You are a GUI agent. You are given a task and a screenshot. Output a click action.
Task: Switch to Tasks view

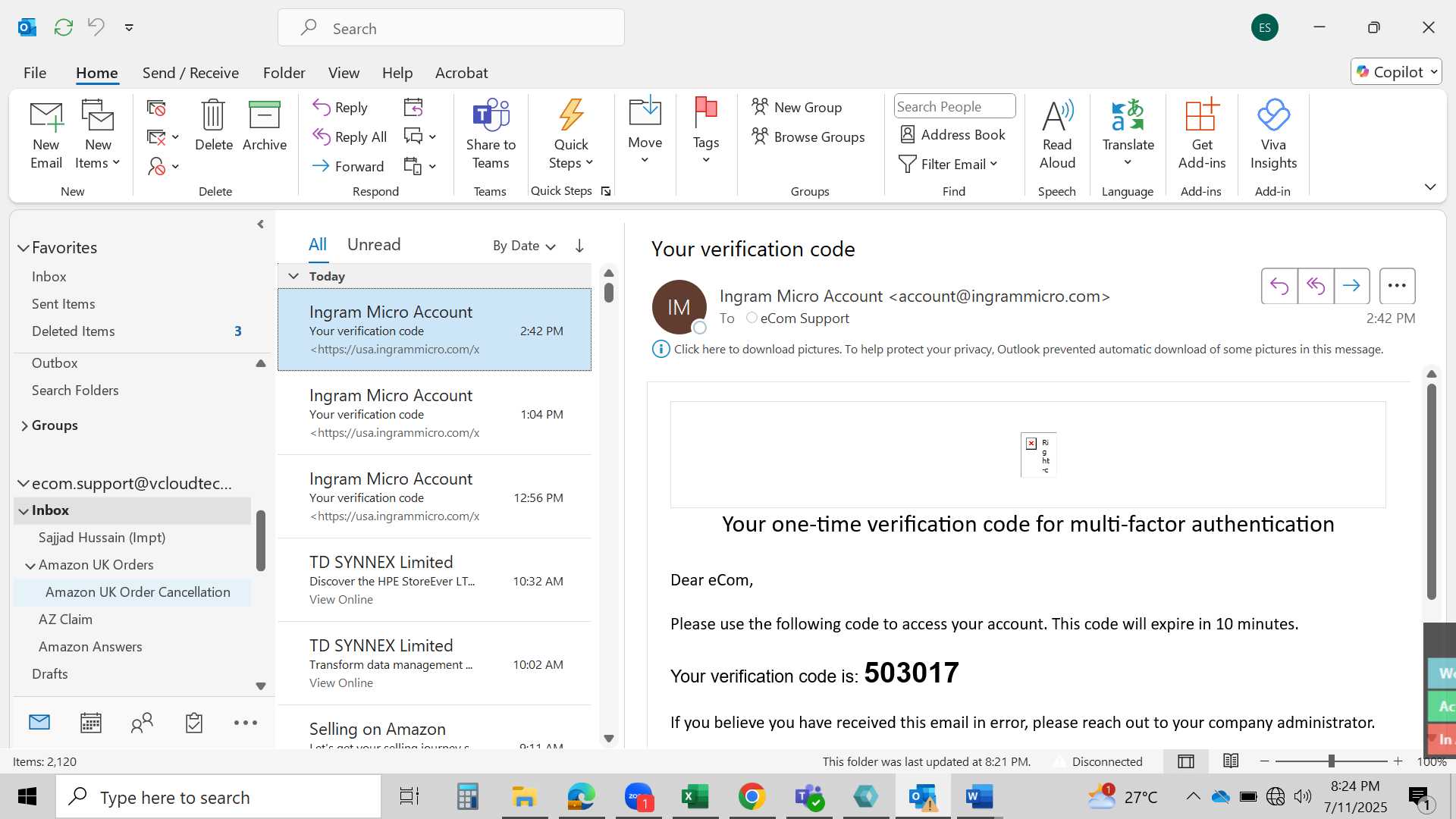point(194,723)
